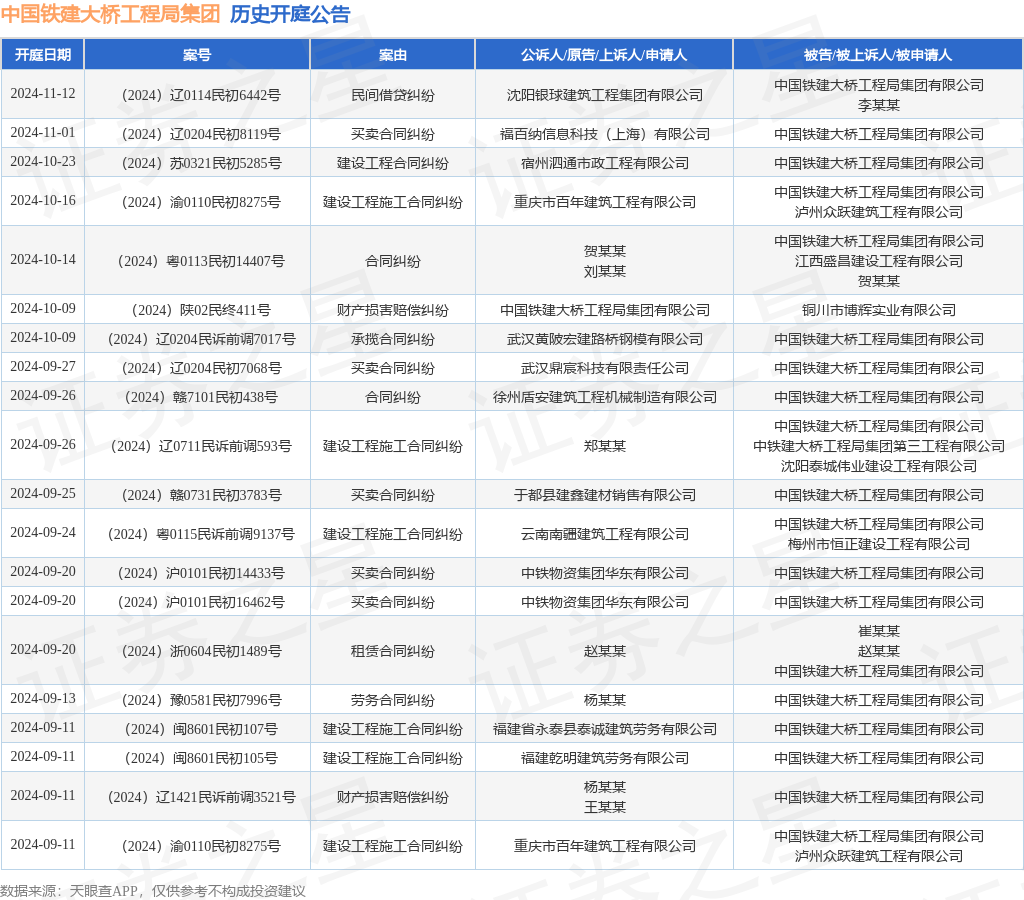Image resolution: width=1024 pixels, height=900 pixels.
Task: Select case number (2024)浙0604民初1489号
Action: [201, 651]
